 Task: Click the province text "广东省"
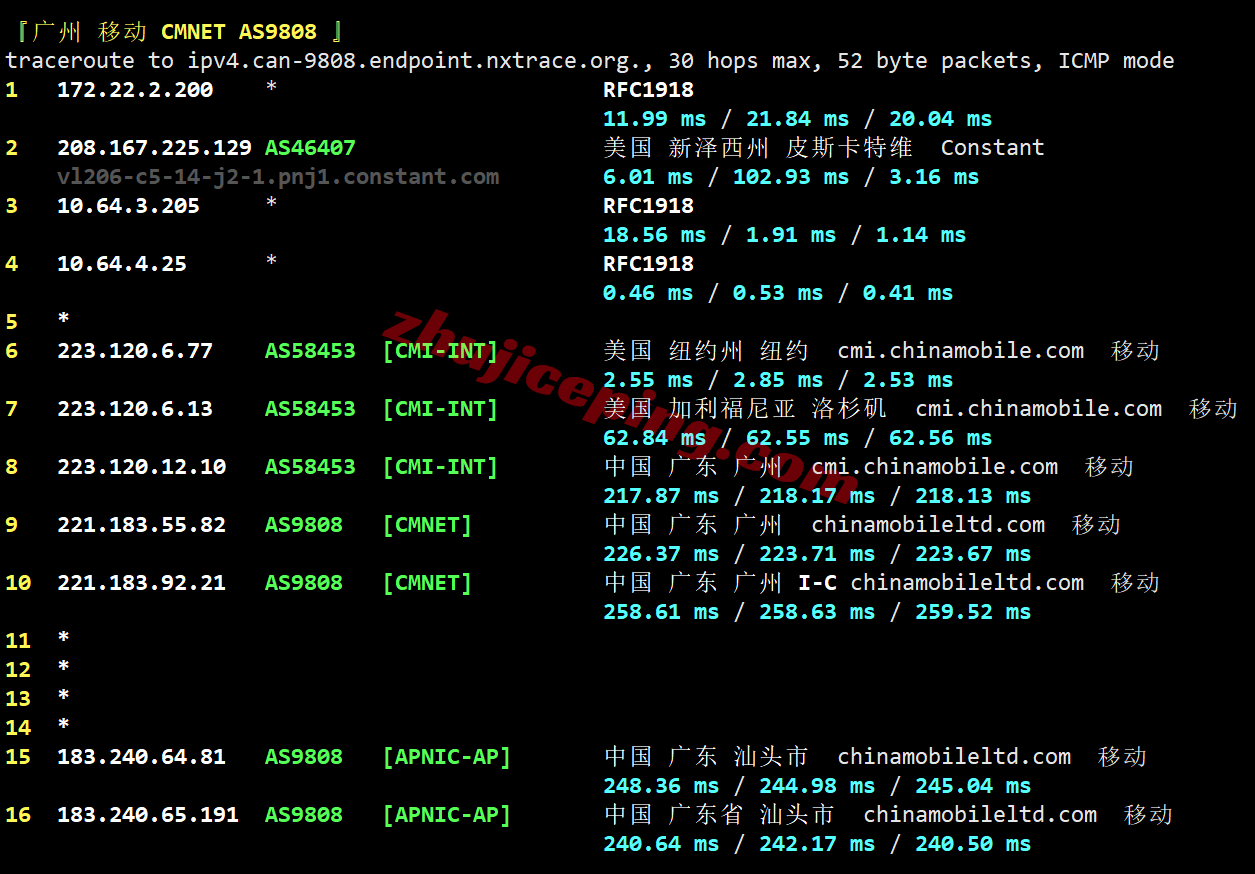point(706,815)
